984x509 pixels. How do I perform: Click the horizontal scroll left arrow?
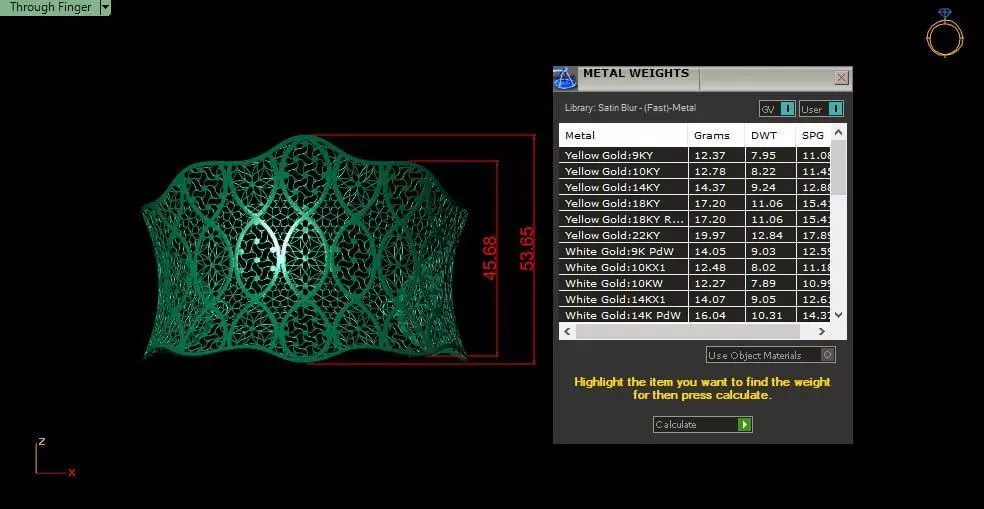pyautogui.click(x=567, y=331)
